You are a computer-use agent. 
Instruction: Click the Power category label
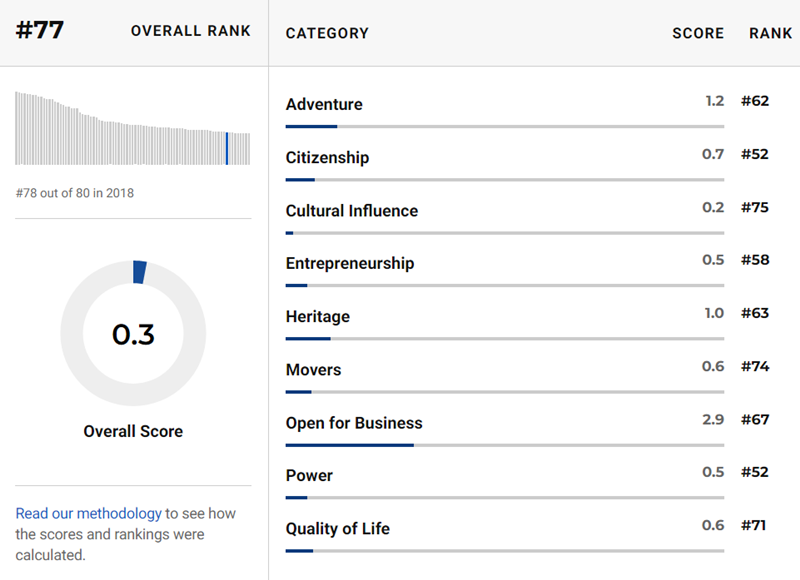(309, 476)
